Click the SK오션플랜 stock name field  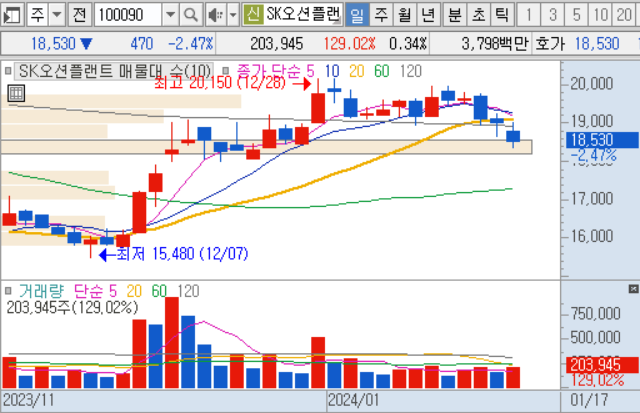pyautogui.click(x=303, y=15)
